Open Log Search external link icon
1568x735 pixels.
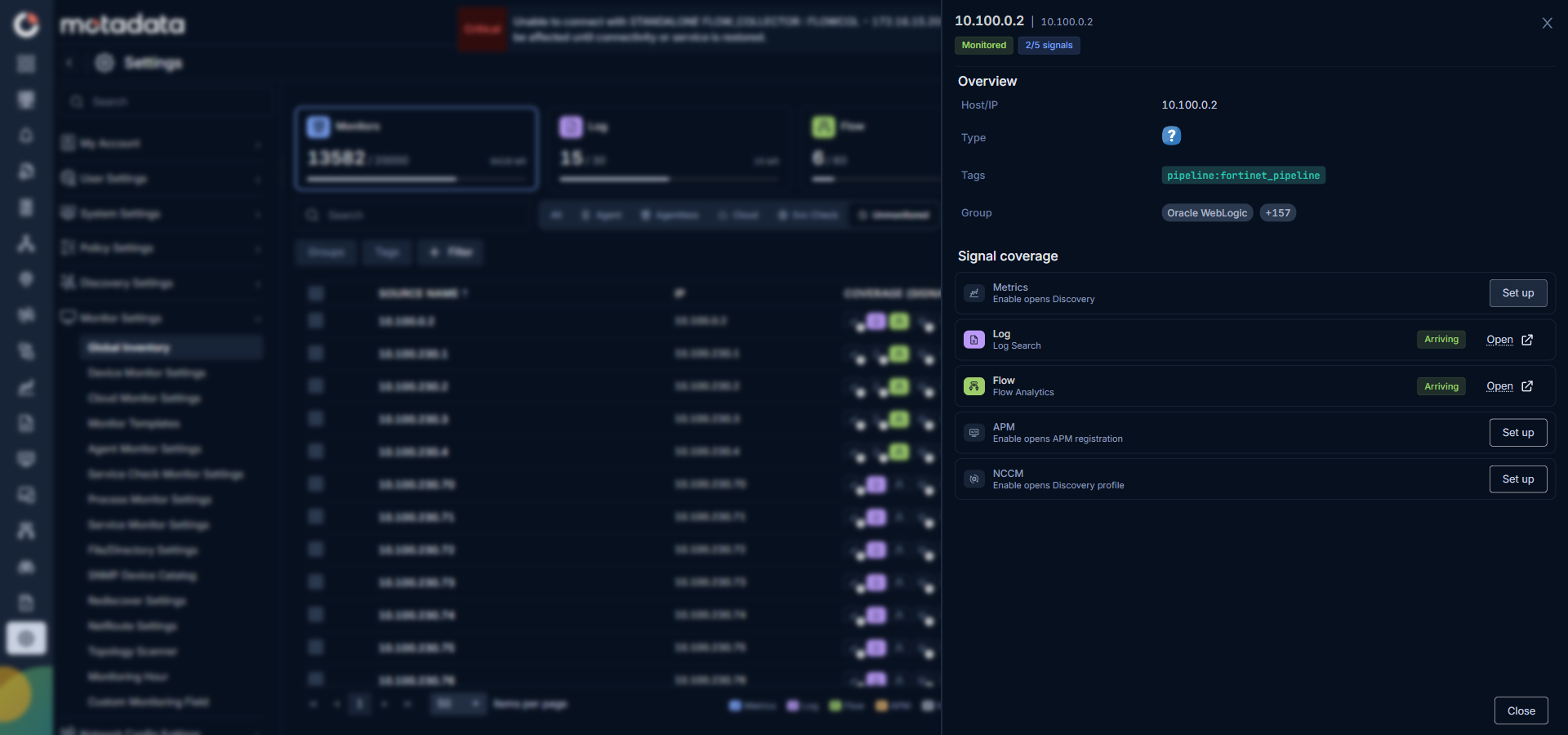coord(1527,340)
